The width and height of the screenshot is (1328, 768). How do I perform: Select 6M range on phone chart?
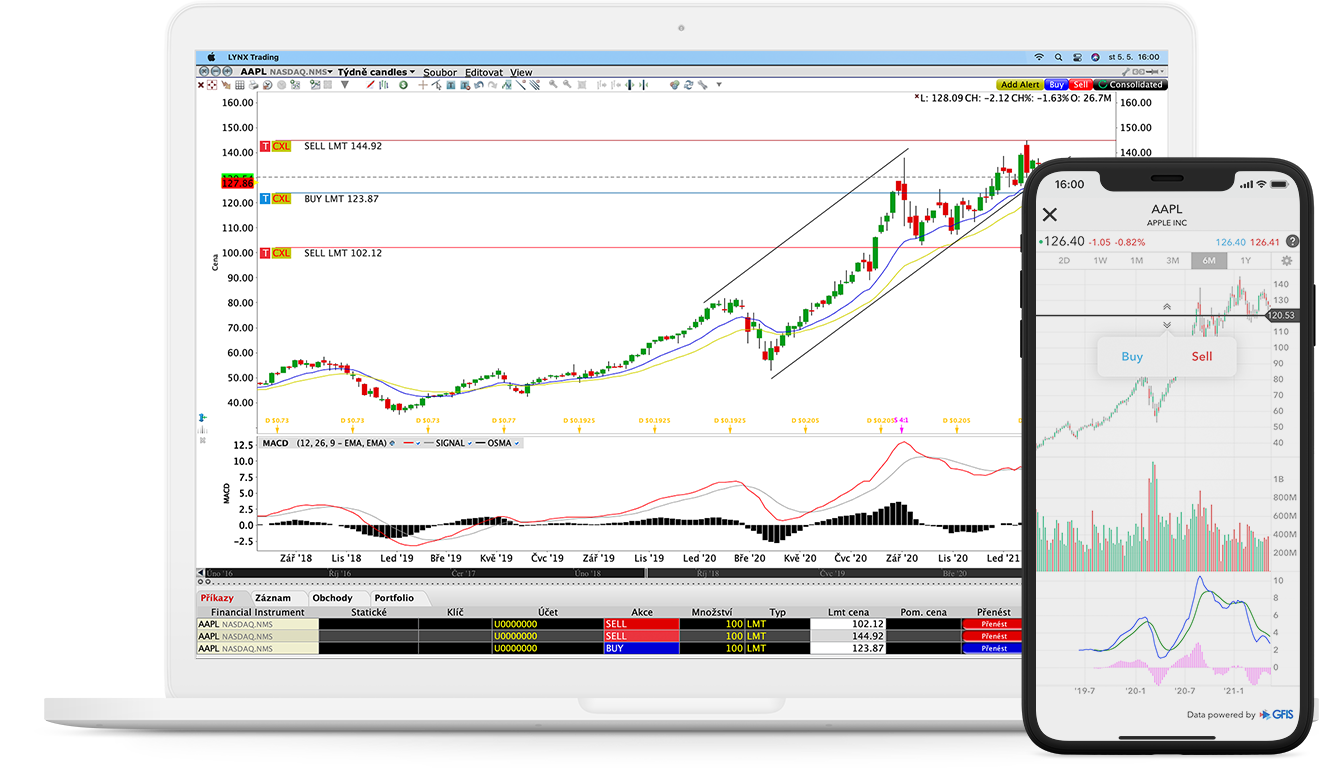tap(1209, 261)
